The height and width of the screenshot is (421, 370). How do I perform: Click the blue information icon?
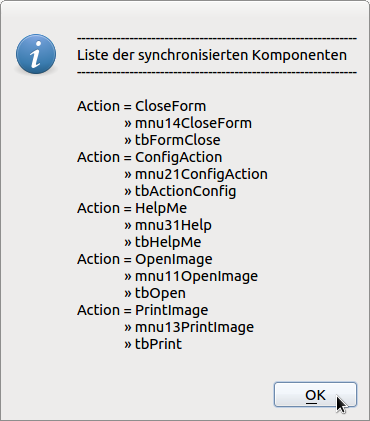pyautogui.click(x=36, y=54)
